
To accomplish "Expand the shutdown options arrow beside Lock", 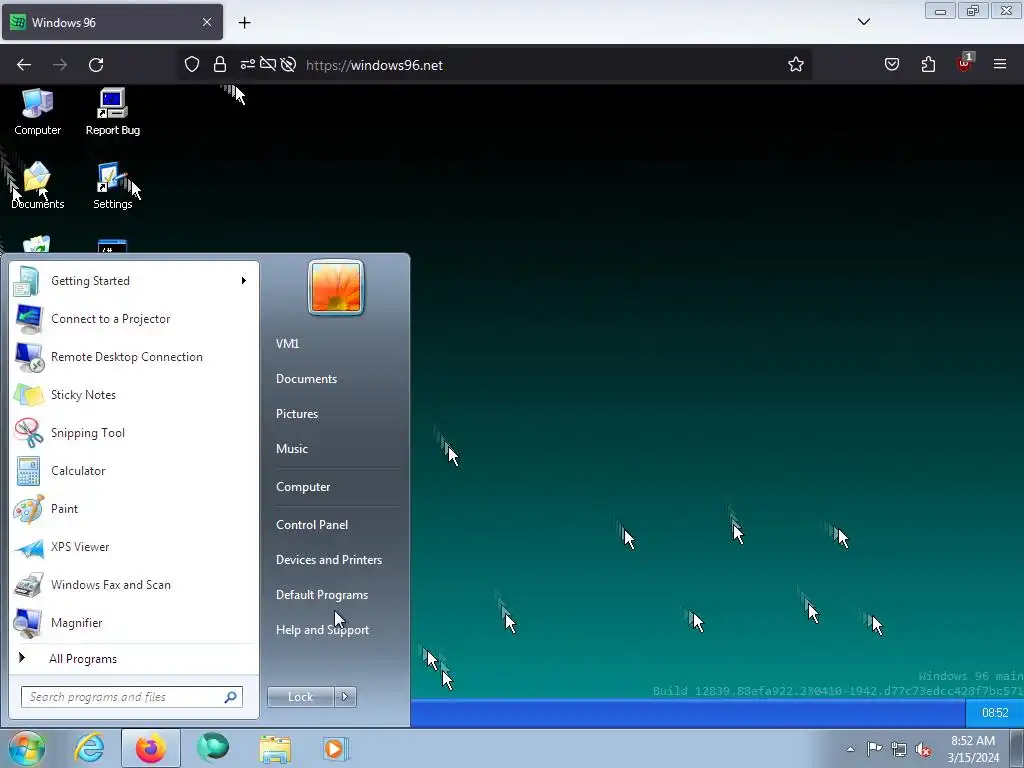I will 345,697.
